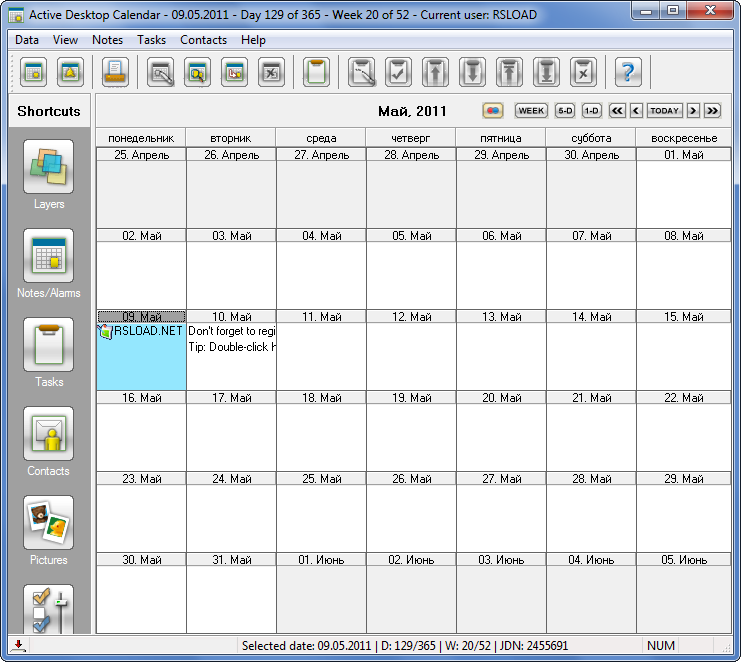
Task: Click the move task to bottom icon
Action: tap(546, 72)
